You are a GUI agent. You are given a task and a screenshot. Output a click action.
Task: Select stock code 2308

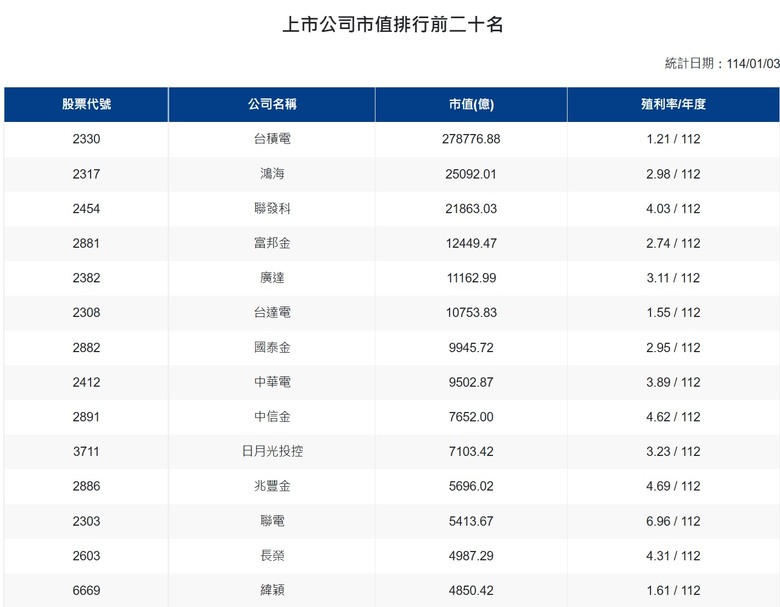click(x=86, y=313)
